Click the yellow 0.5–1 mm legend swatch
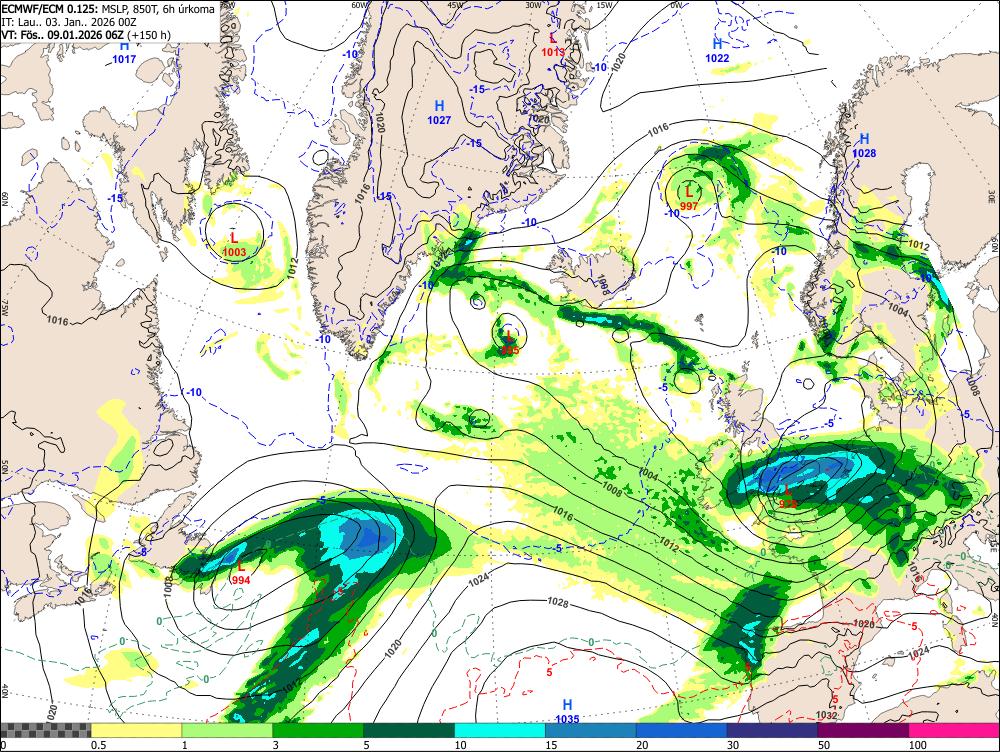 [x=136, y=730]
